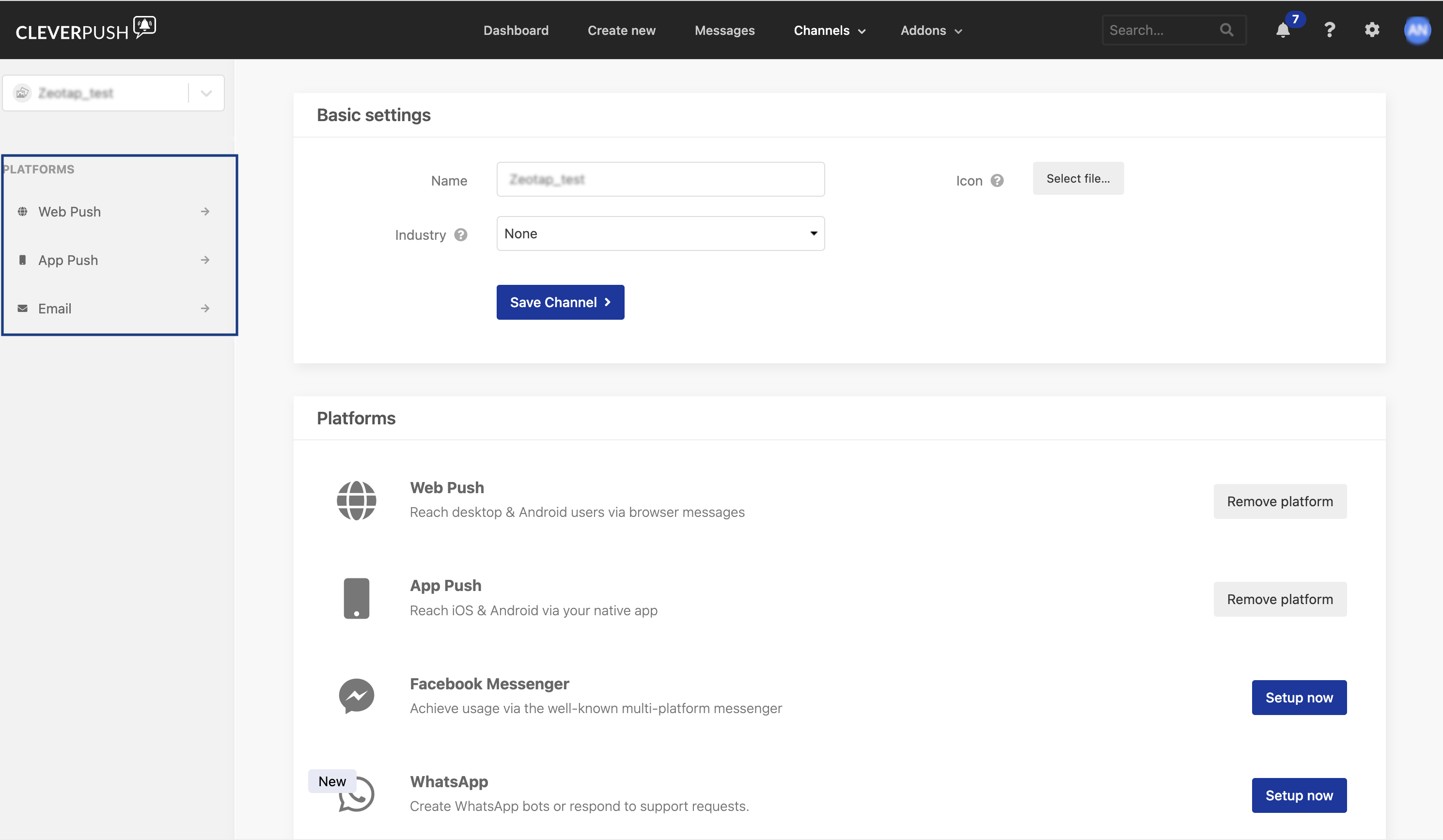
Task: Click the large App Push phone icon
Action: pyautogui.click(x=356, y=598)
